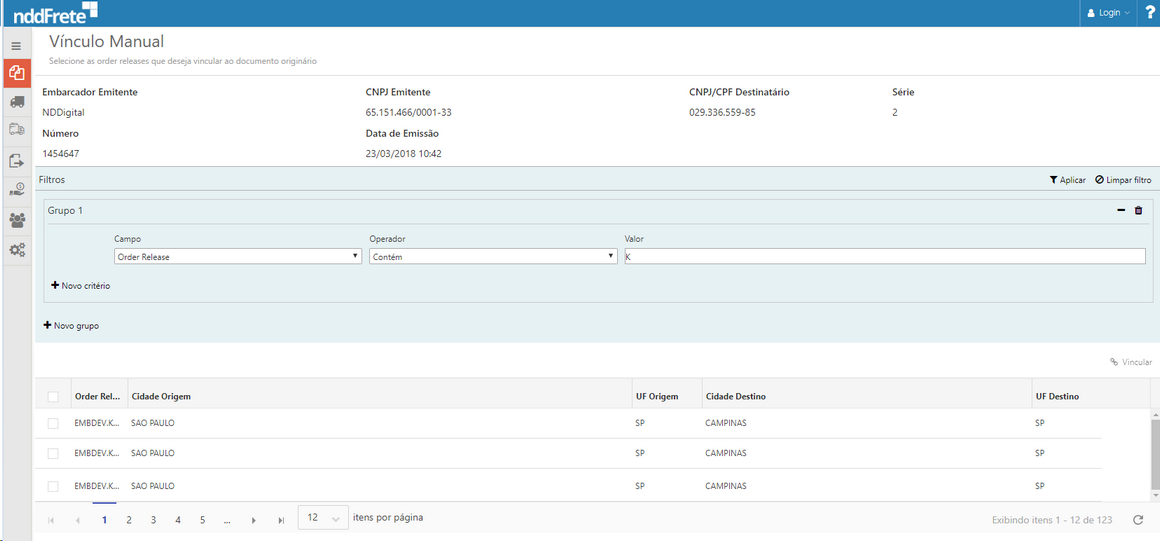
Task: Click the Aplicar filter button
Action: click(x=1067, y=180)
